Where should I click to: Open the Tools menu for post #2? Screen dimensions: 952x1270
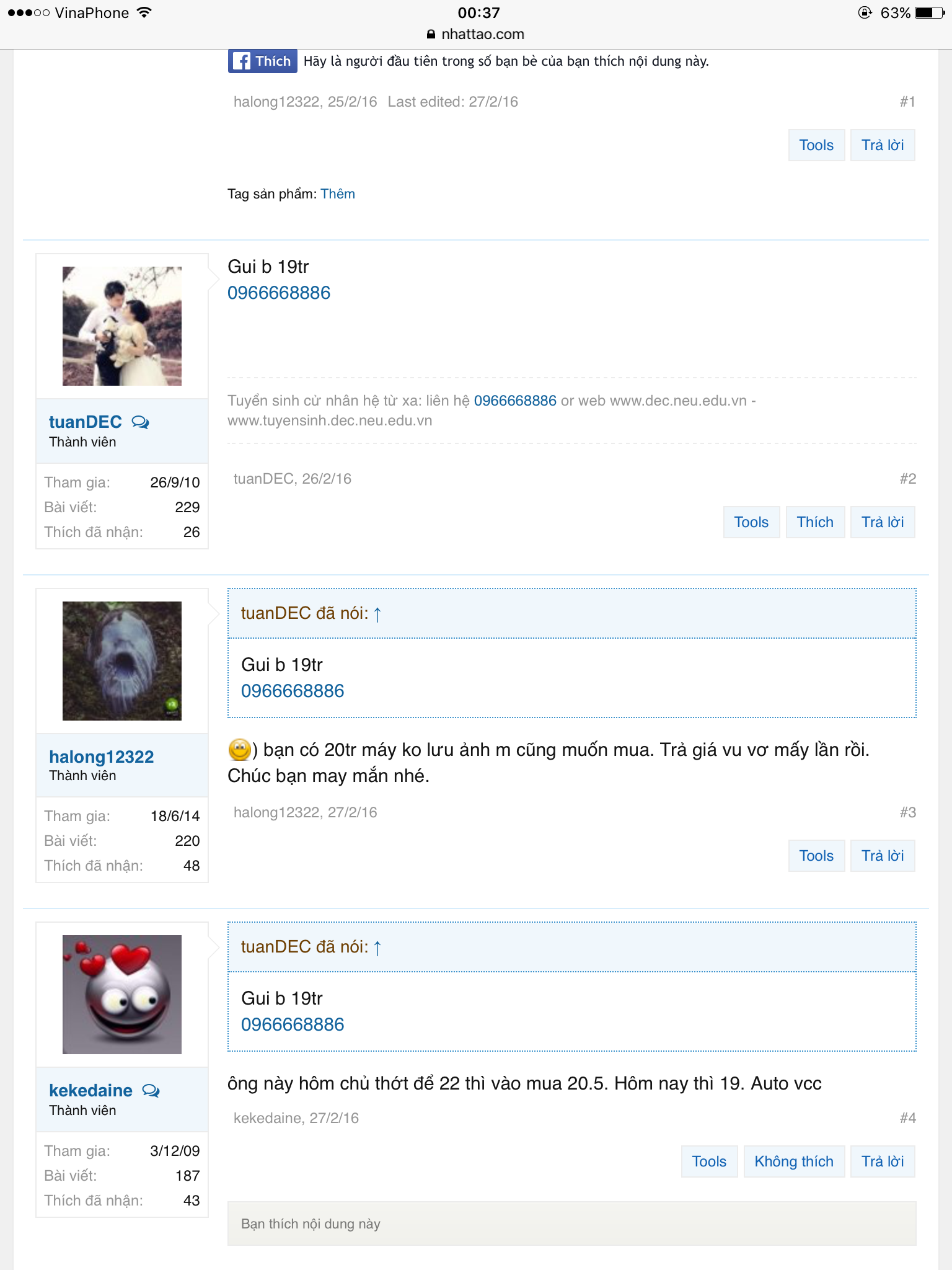(751, 522)
